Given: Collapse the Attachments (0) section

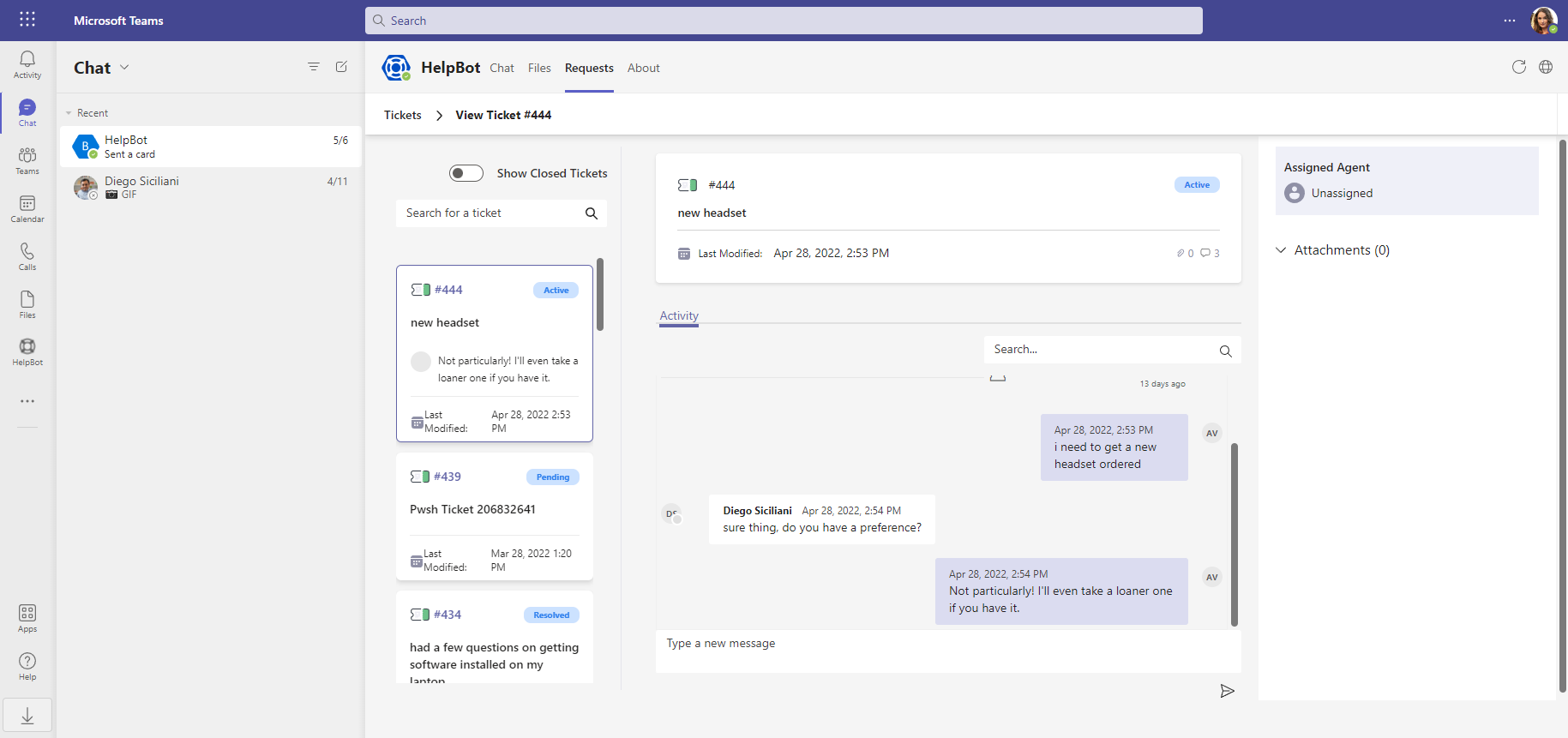Looking at the screenshot, I should click(x=1281, y=250).
